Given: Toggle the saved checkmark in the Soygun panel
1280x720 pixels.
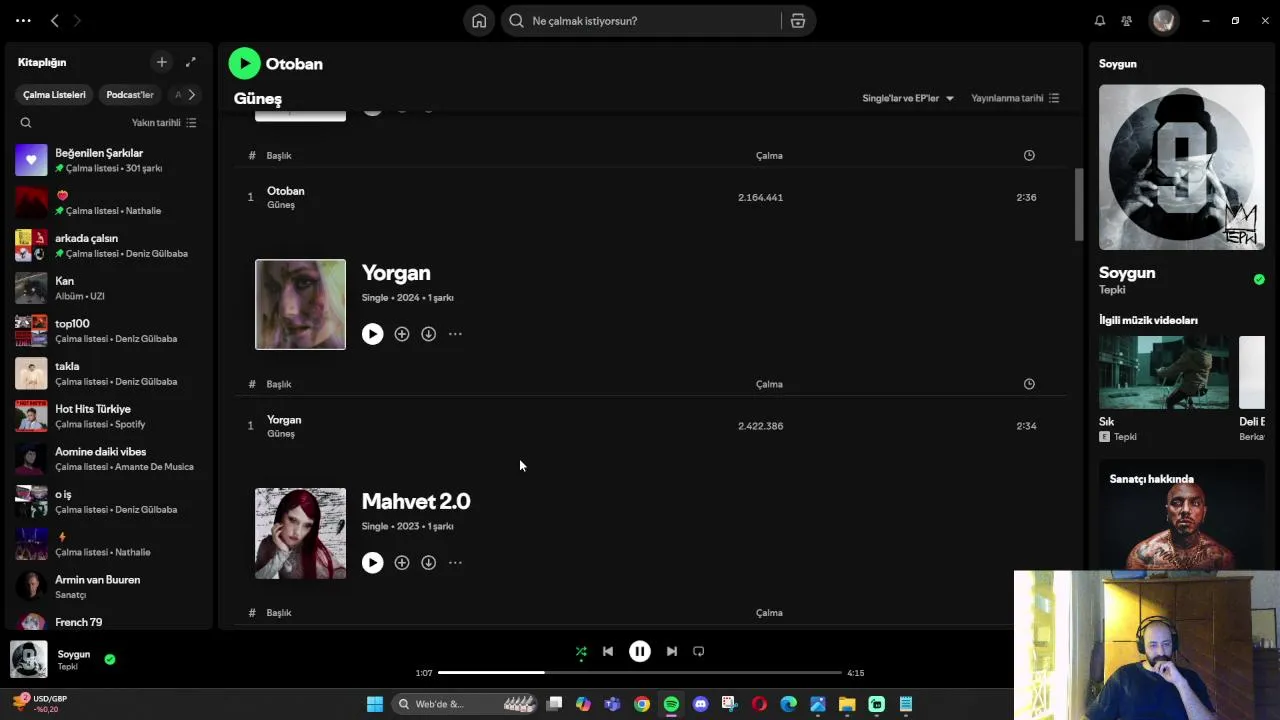Looking at the screenshot, I should (x=1259, y=279).
